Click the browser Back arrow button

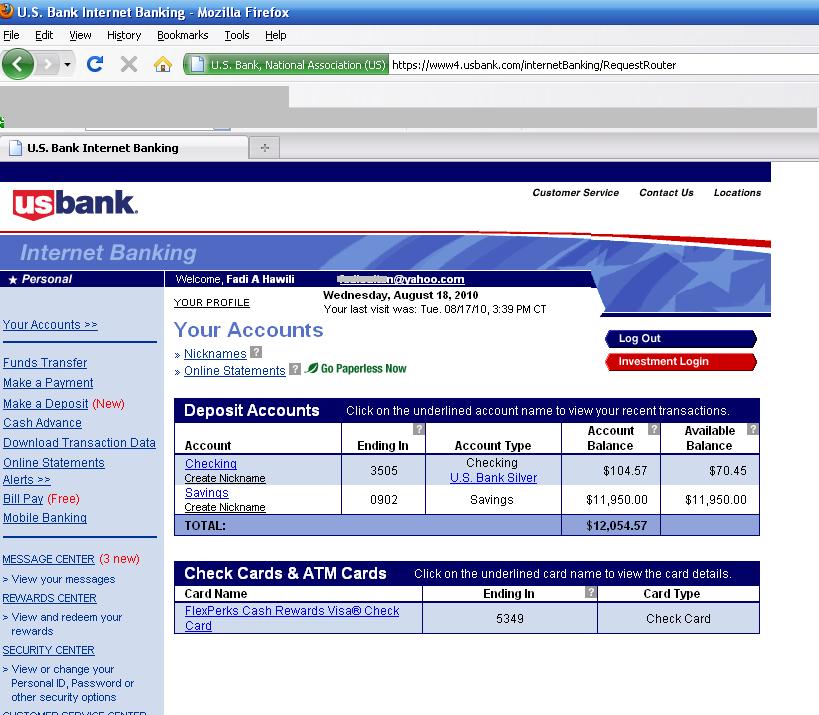[x=18, y=64]
